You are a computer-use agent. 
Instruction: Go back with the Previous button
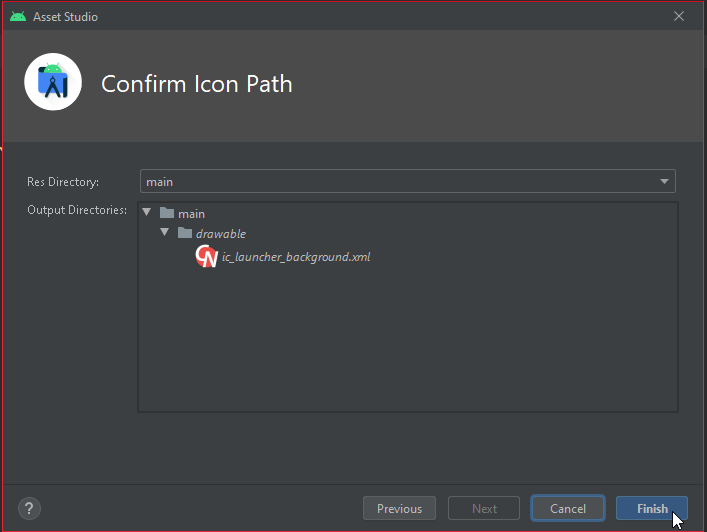click(399, 508)
